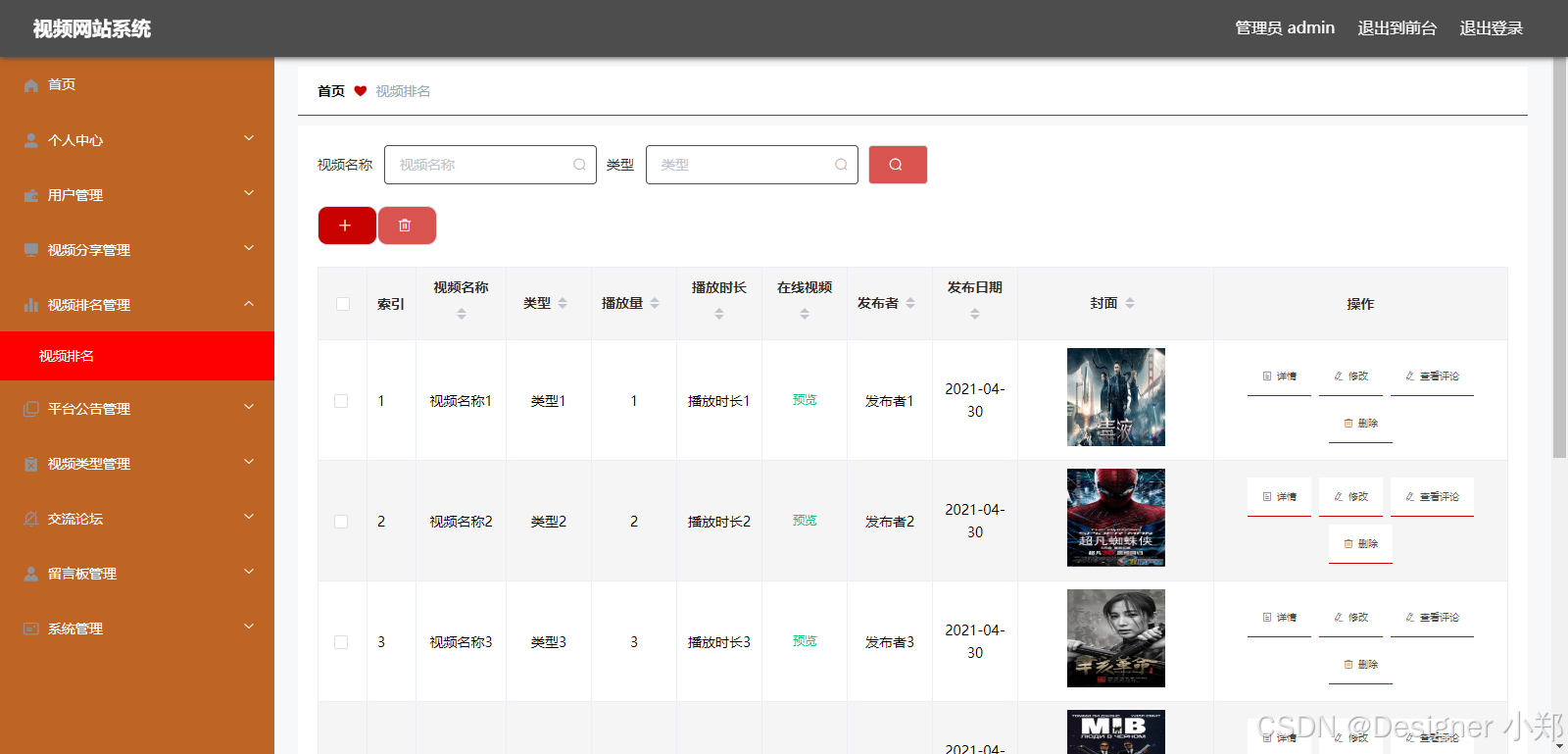This screenshot has width=1568, height=754.
Task: Open 详情 for 视频名称1
Action: pyautogui.click(x=1279, y=377)
